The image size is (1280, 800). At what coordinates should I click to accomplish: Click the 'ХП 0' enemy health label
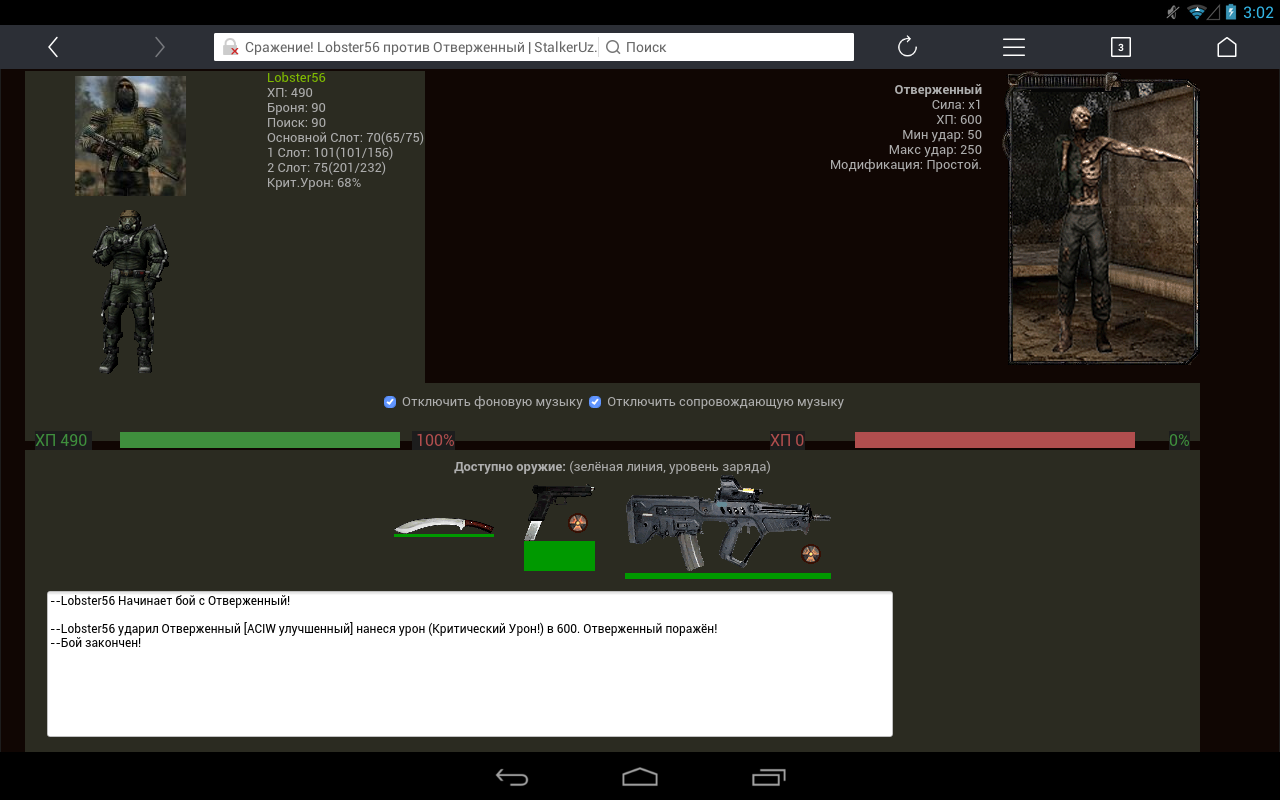point(787,440)
